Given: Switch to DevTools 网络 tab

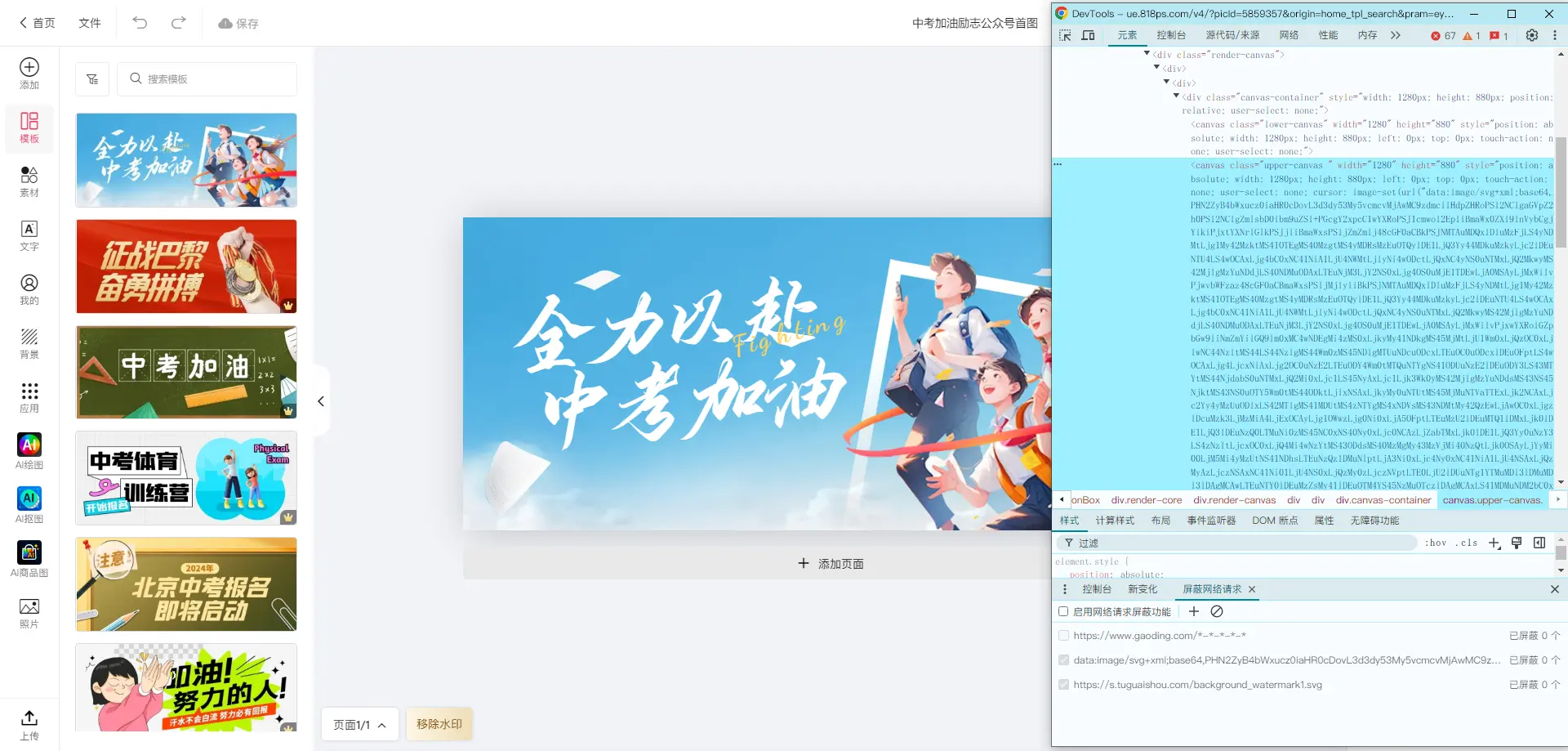Looking at the screenshot, I should tap(1289, 35).
